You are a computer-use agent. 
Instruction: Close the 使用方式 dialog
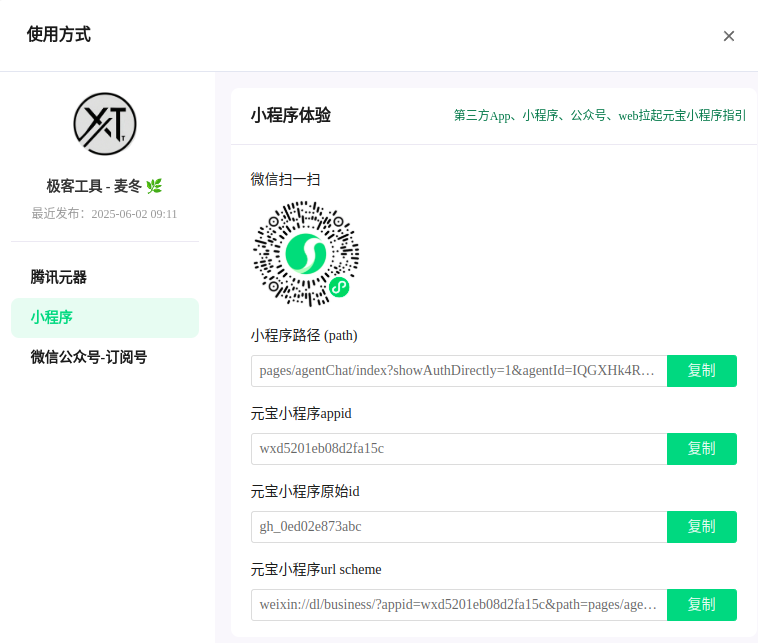729,36
